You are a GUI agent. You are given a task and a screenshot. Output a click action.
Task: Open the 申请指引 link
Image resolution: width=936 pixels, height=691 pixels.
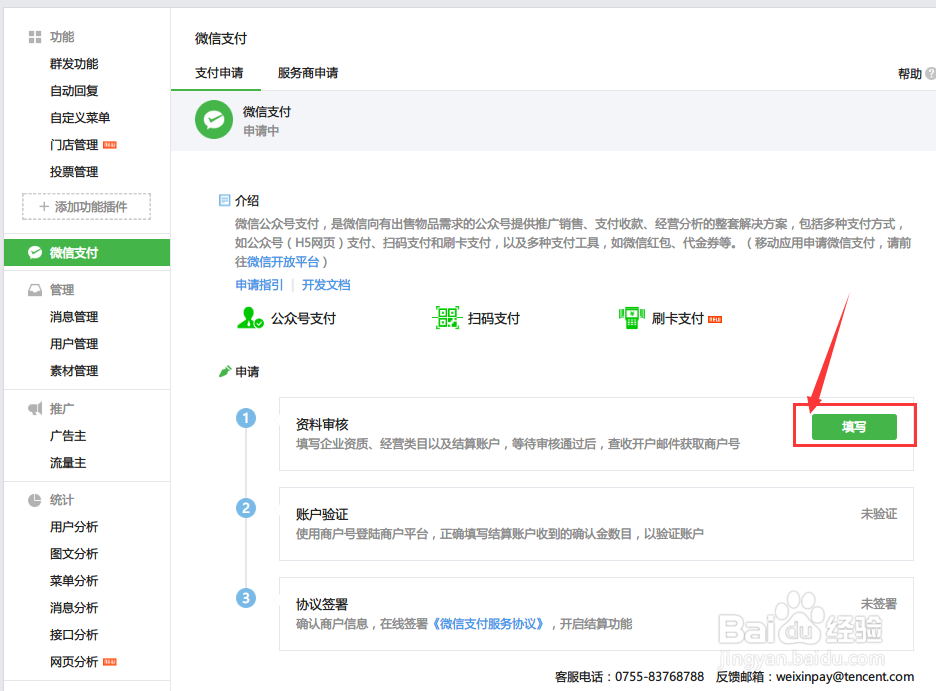(x=259, y=285)
